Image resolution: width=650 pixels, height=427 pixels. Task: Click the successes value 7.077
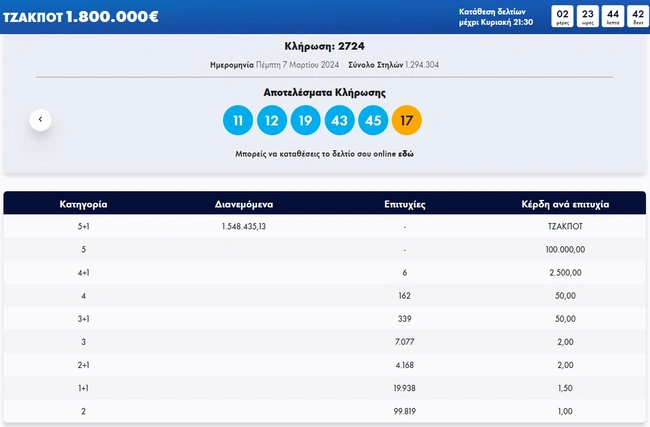[x=405, y=342]
